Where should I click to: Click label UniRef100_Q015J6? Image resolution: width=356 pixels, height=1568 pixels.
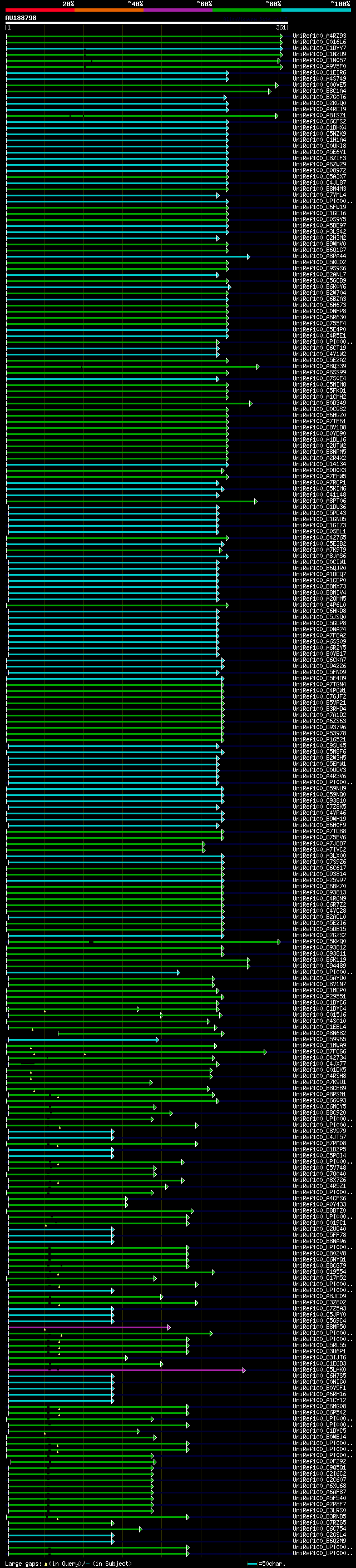click(319, 1015)
